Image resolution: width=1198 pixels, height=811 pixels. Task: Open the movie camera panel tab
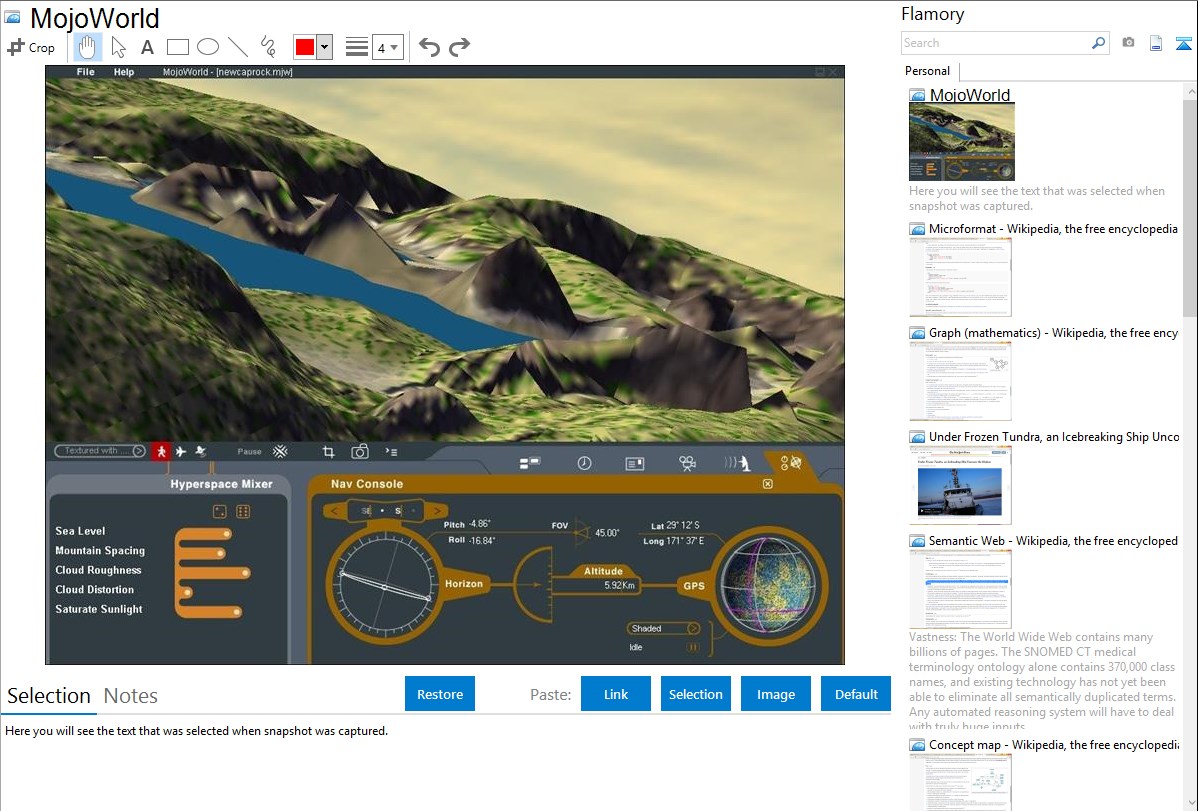[687, 463]
